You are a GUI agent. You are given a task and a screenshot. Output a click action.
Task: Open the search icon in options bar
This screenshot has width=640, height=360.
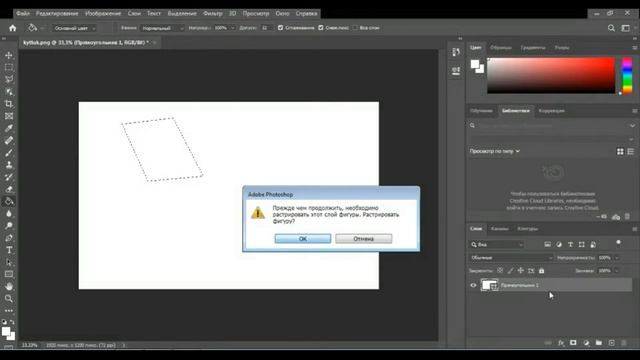coord(611,28)
